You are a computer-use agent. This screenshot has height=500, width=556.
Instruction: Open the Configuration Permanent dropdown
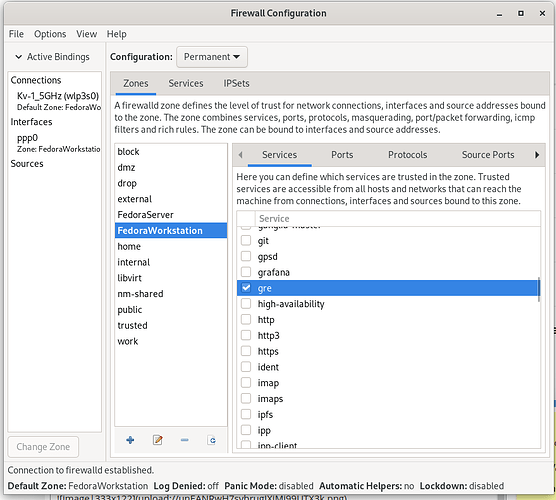click(x=212, y=57)
